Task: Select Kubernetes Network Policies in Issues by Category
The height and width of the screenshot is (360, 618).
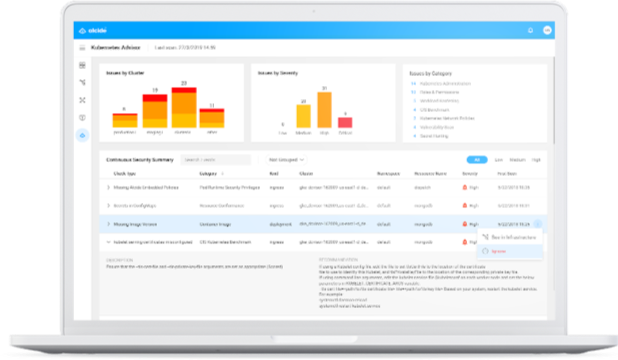Action: tap(447, 118)
